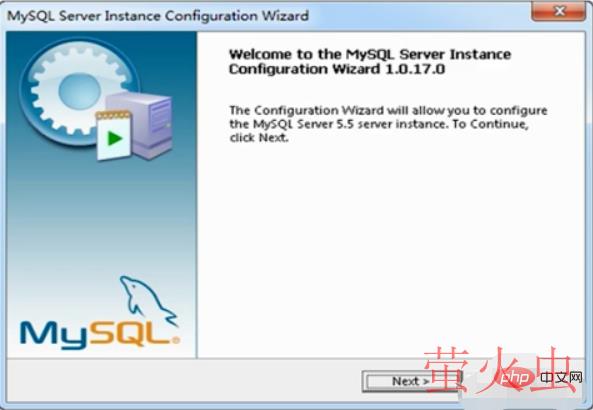Click the red 董 watermark character
Screen dimensions: 593x410
446,369
